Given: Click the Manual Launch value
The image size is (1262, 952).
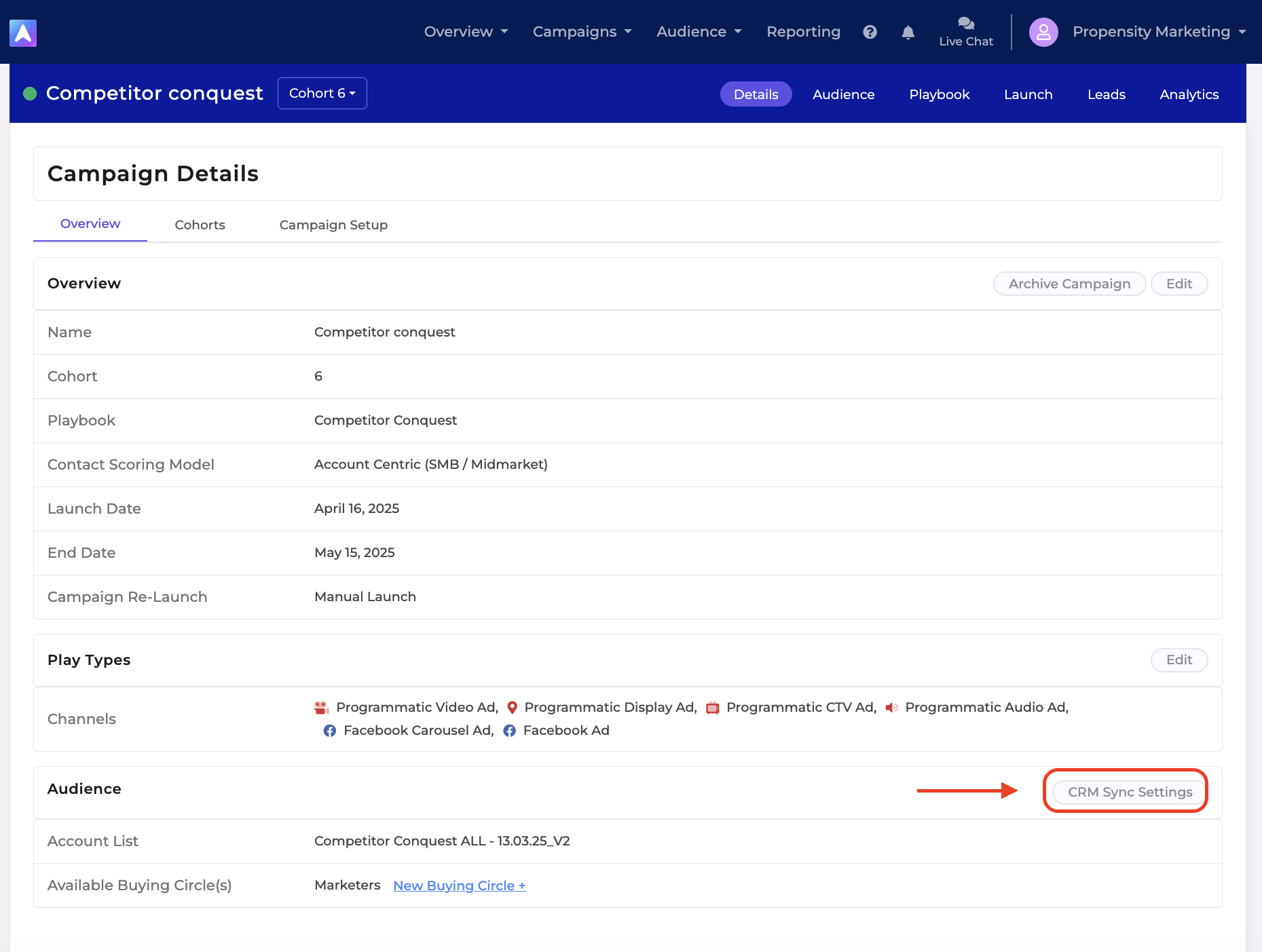Looking at the screenshot, I should (365, 597).
